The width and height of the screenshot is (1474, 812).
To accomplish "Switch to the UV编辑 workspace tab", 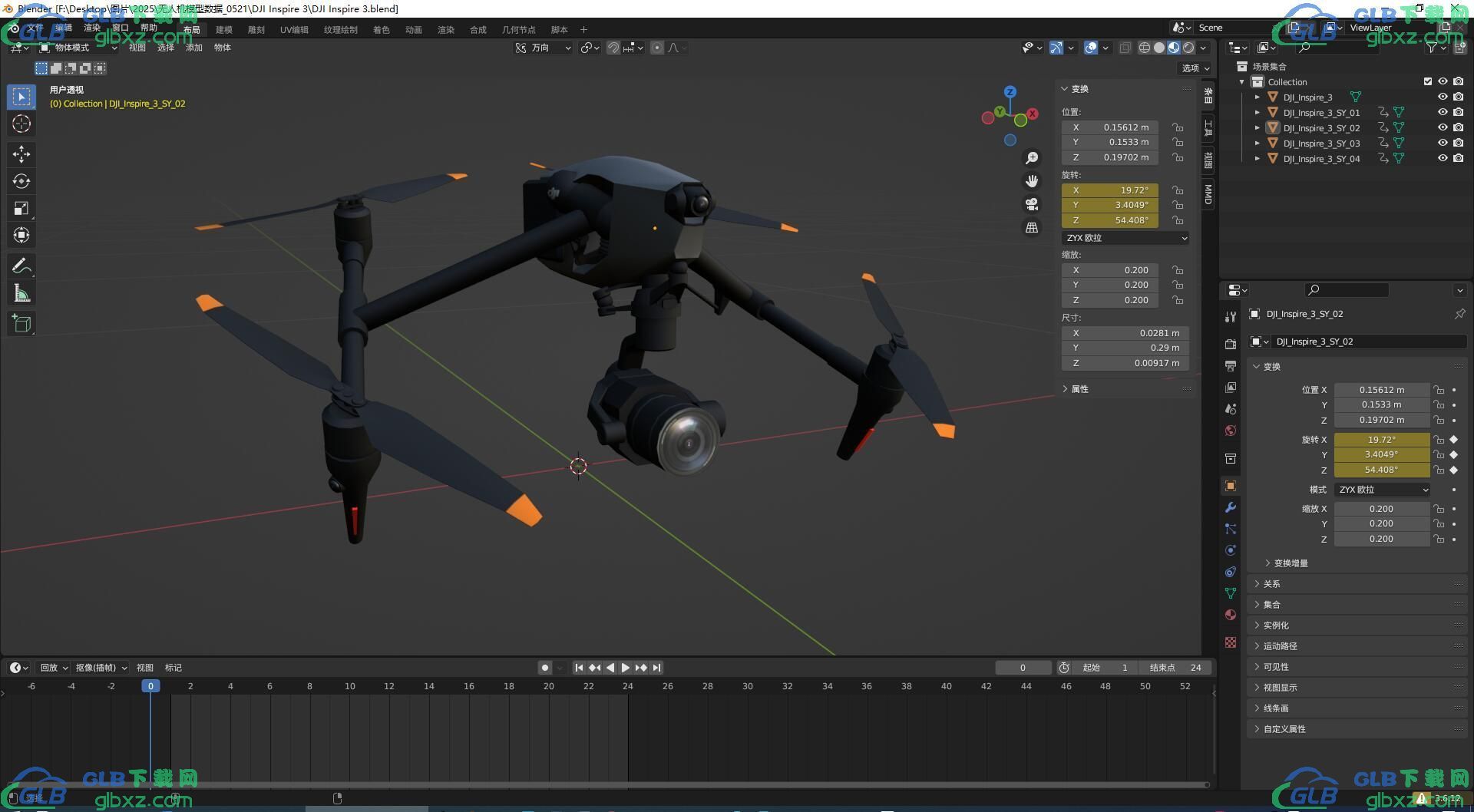I will [x=294, y=30].
